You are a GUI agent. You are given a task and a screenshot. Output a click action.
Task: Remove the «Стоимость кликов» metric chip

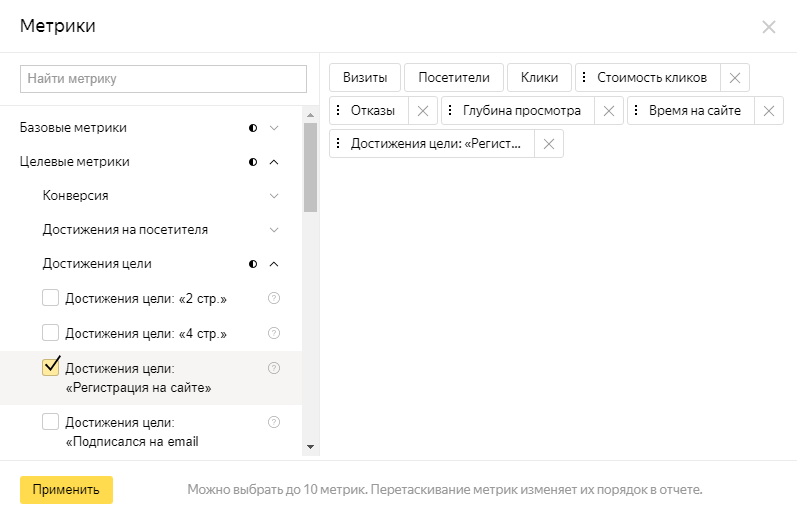tap(734, 78)
